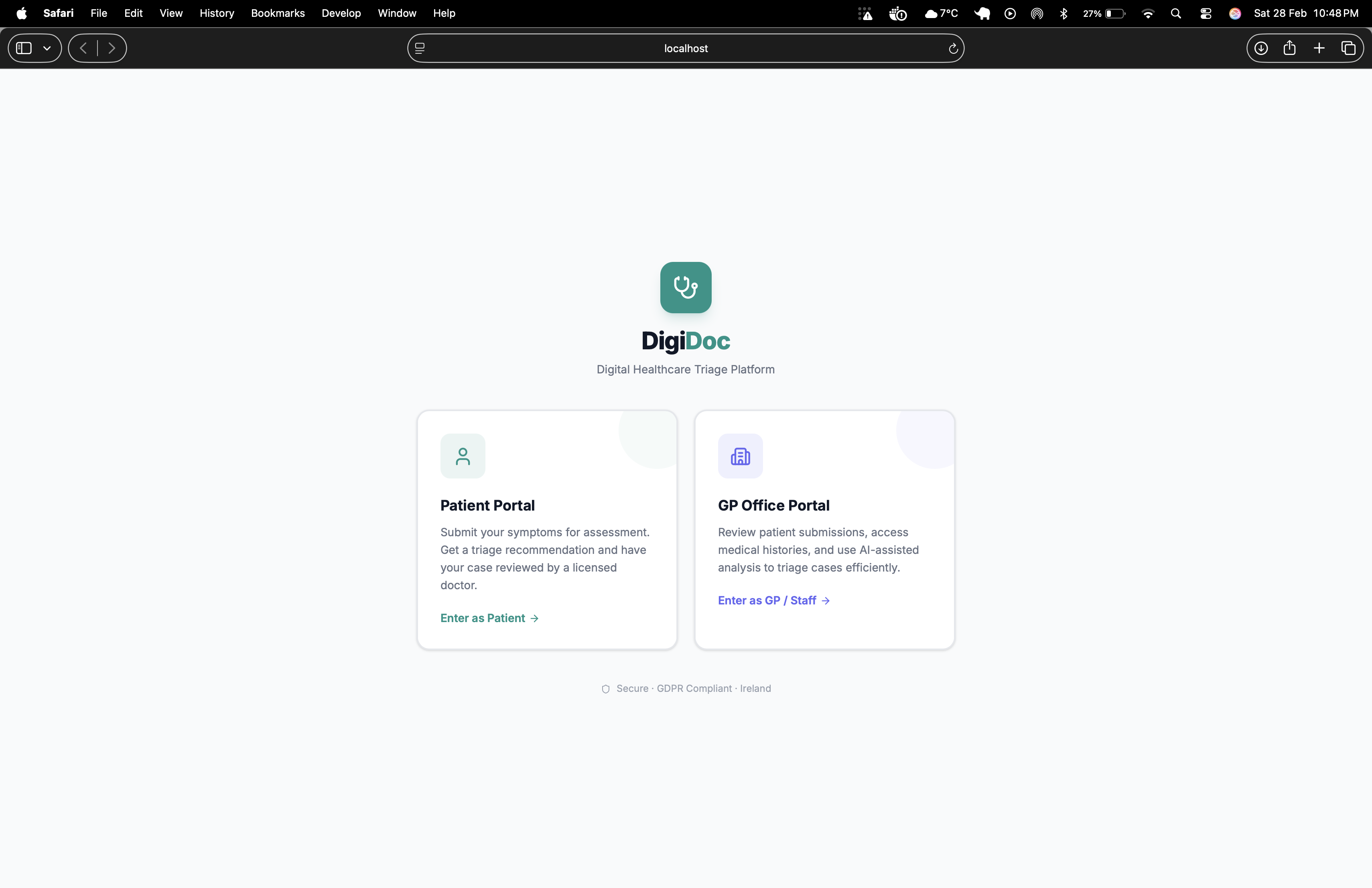
Task: Expand the sidebar tab group dropdown chevron
Action: [47, 49]
